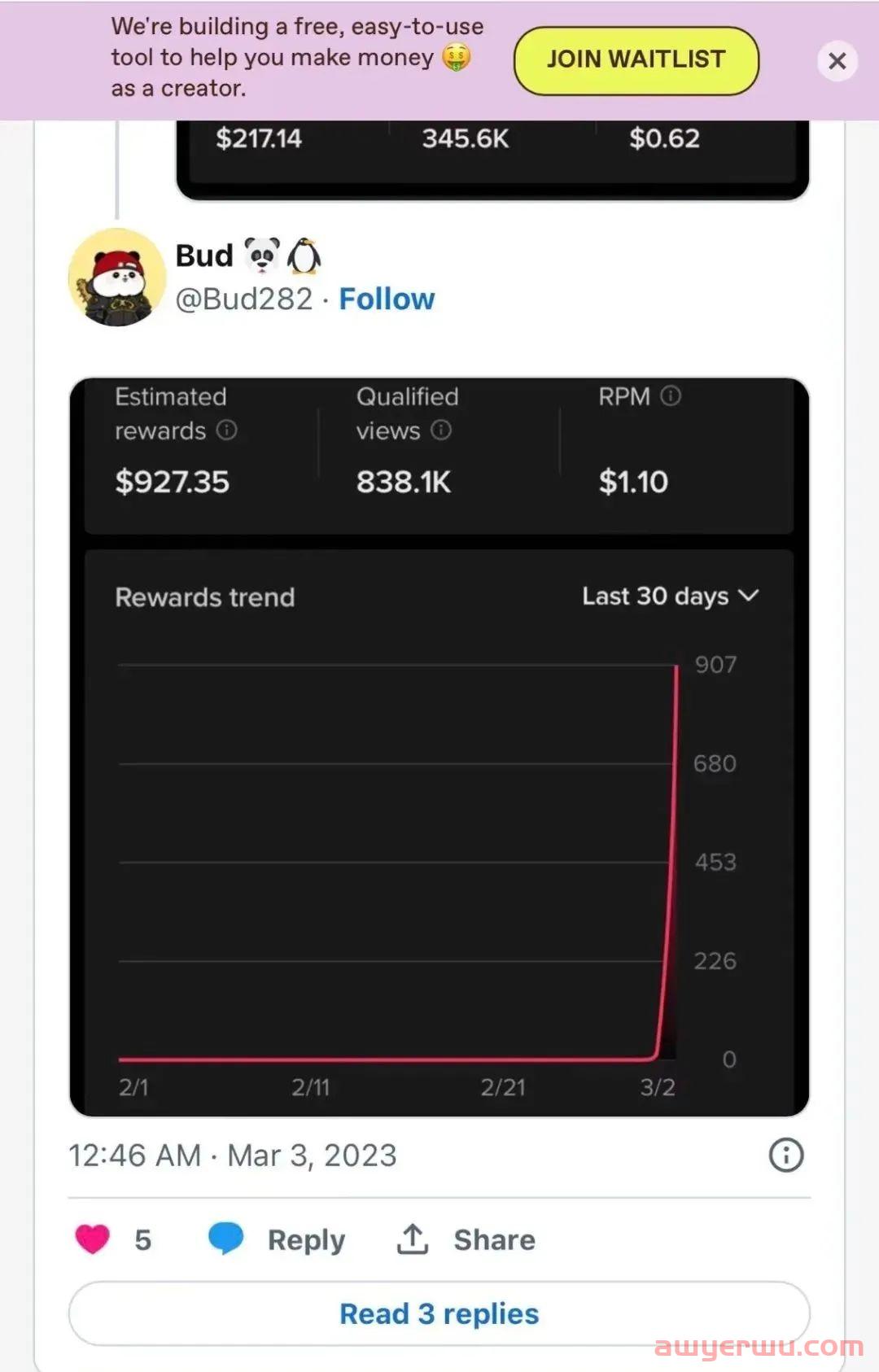Open the 12:46 AM Mar 3, 2023 timestamp

[233, 1155]
